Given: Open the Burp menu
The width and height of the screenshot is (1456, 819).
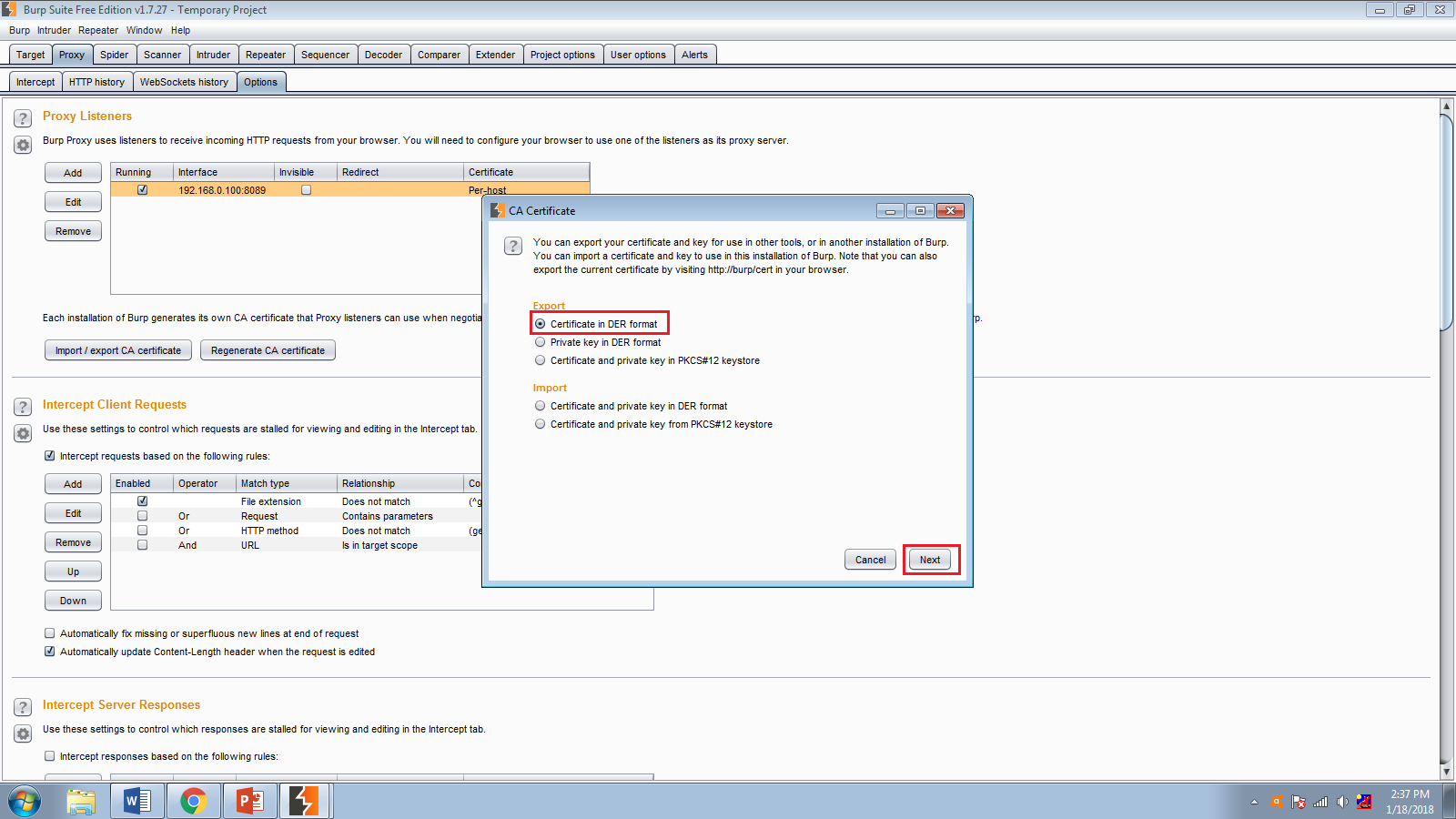Looking at the screenshot, I should pos(19,30).
